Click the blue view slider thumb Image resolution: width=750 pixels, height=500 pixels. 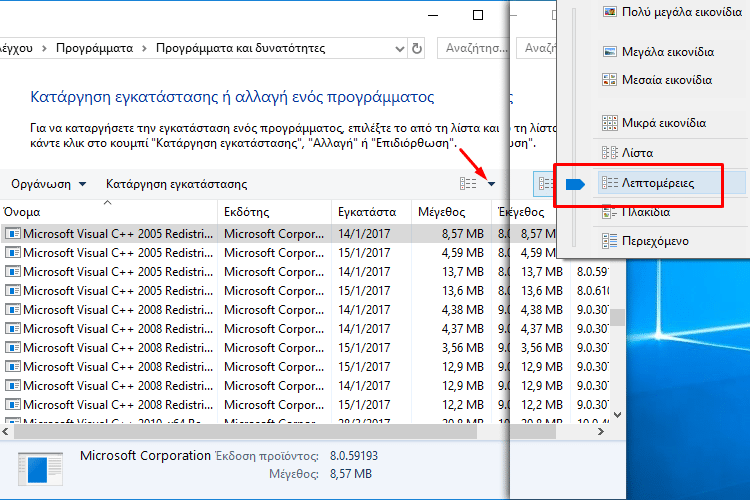click(x=575, y=184)
